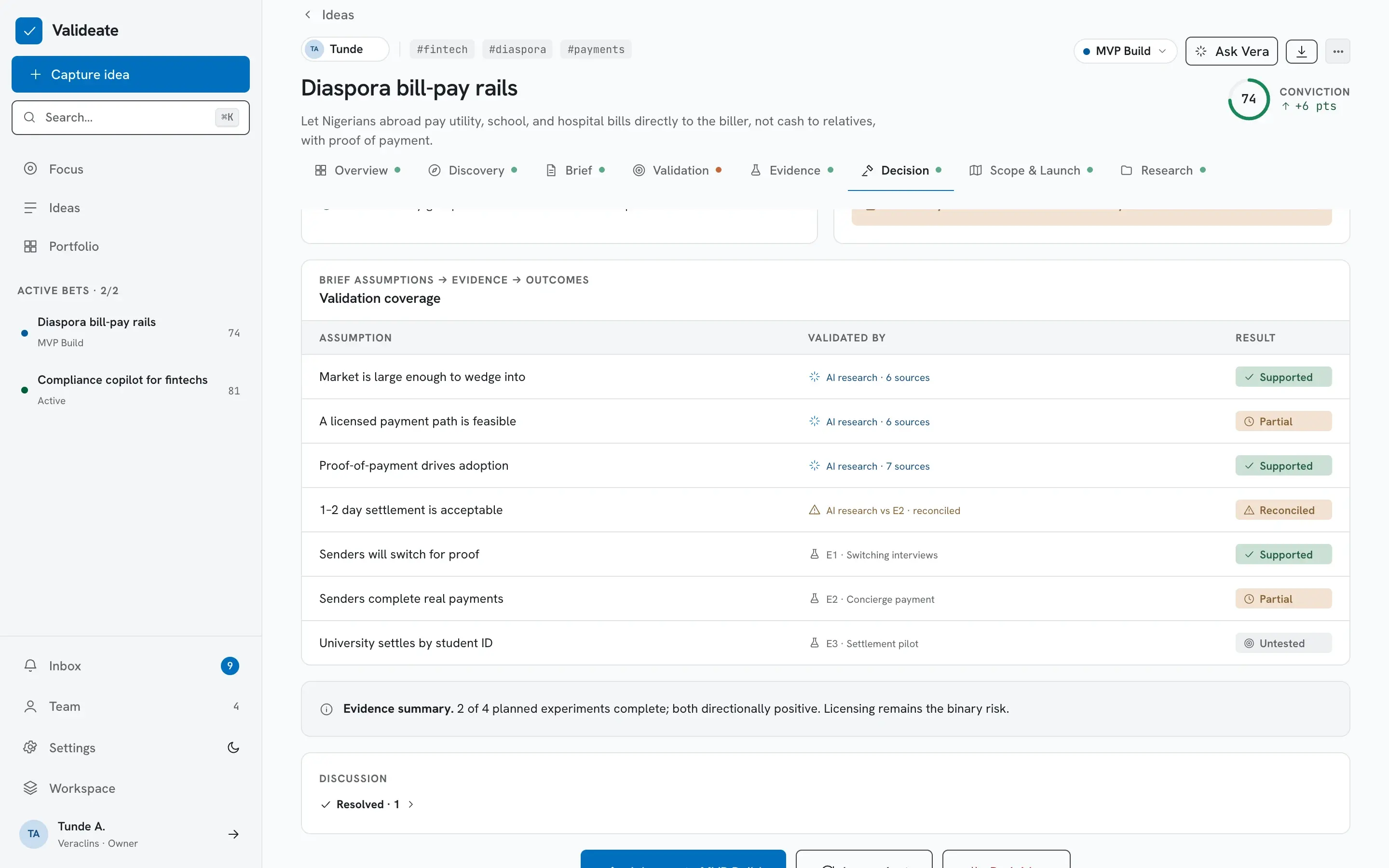Click the Evidence summary info icon
The image size is (1389, 868).
[327, 709]
